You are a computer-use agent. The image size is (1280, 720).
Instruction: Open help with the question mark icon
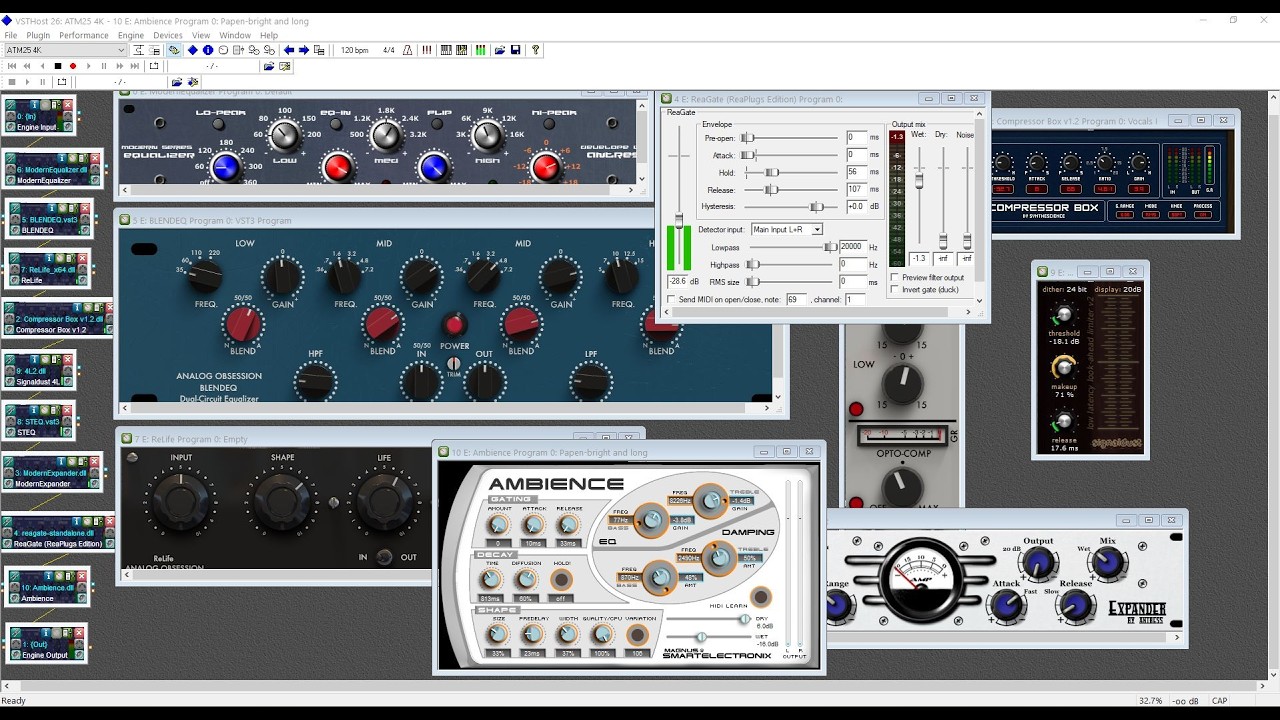535,50
